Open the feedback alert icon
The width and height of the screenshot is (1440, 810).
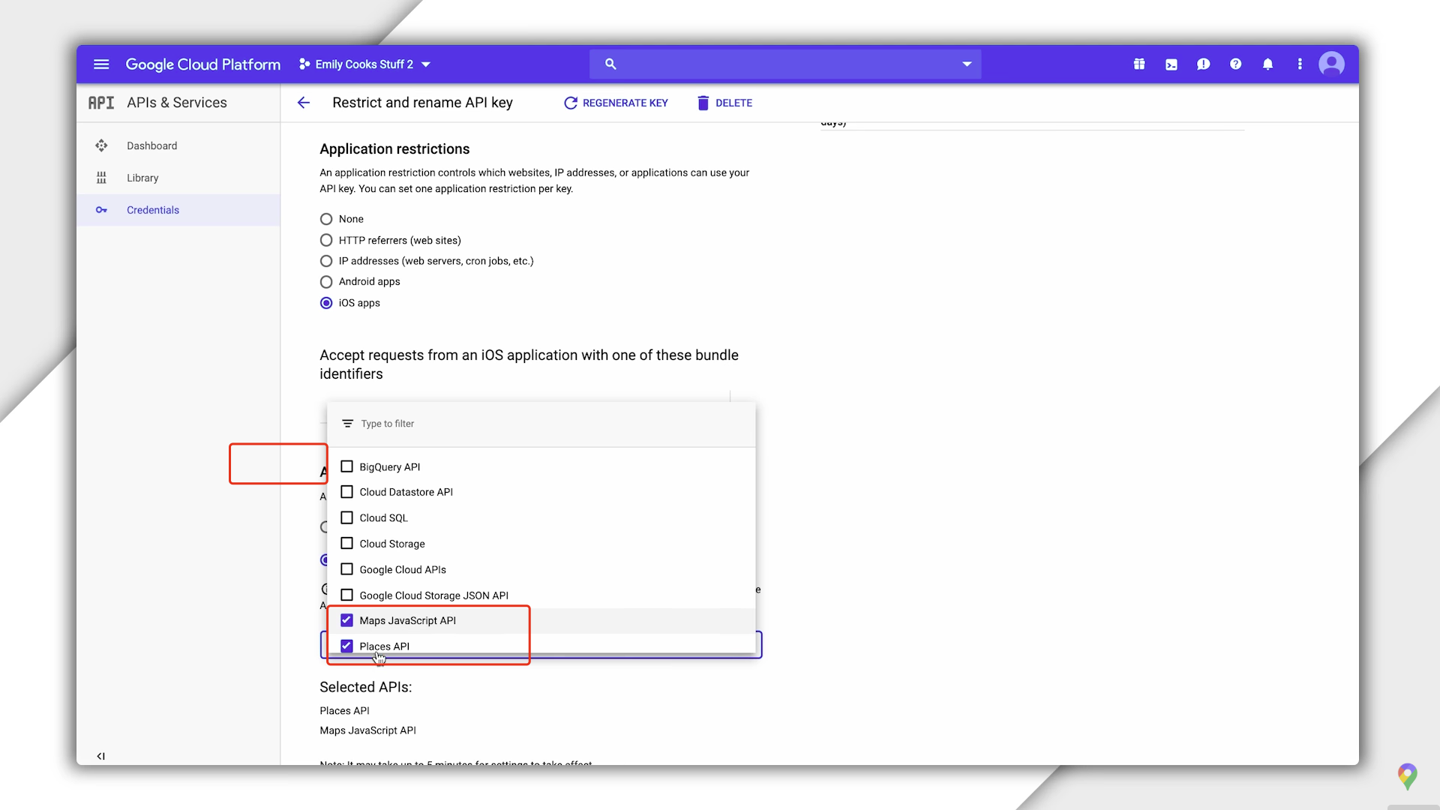[1203, 64]
